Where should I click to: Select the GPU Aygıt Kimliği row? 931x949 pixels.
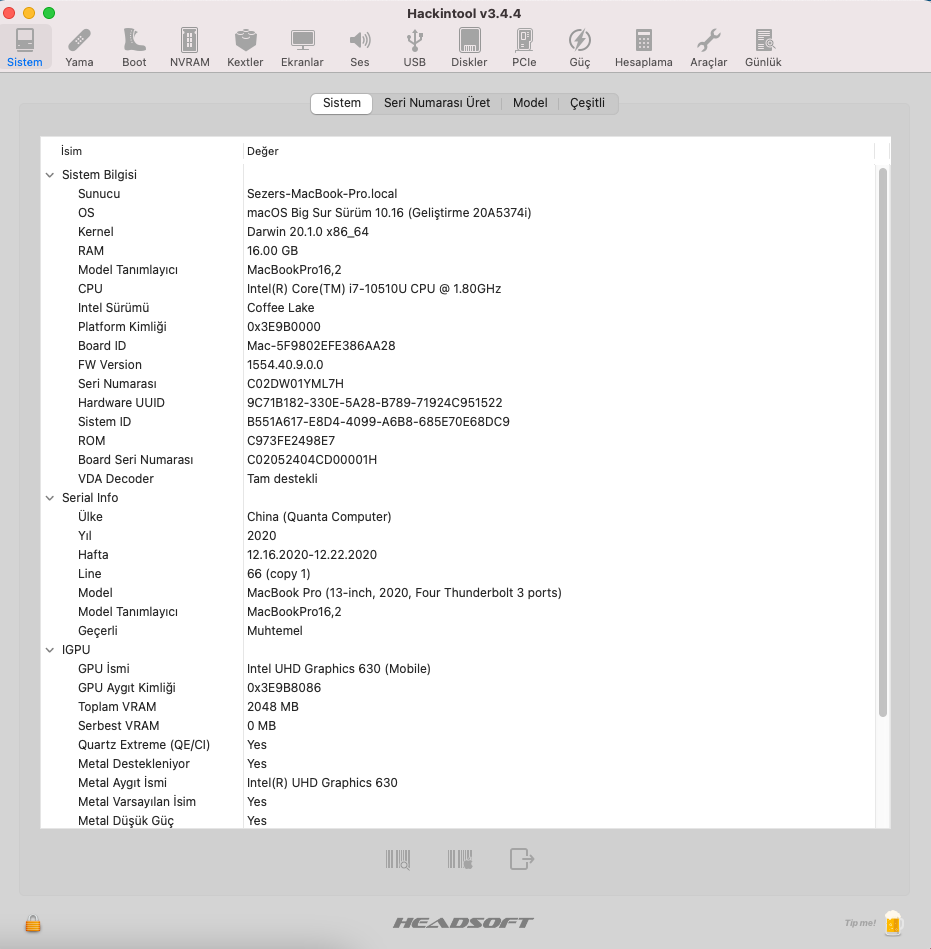click(x=458, y=688)
